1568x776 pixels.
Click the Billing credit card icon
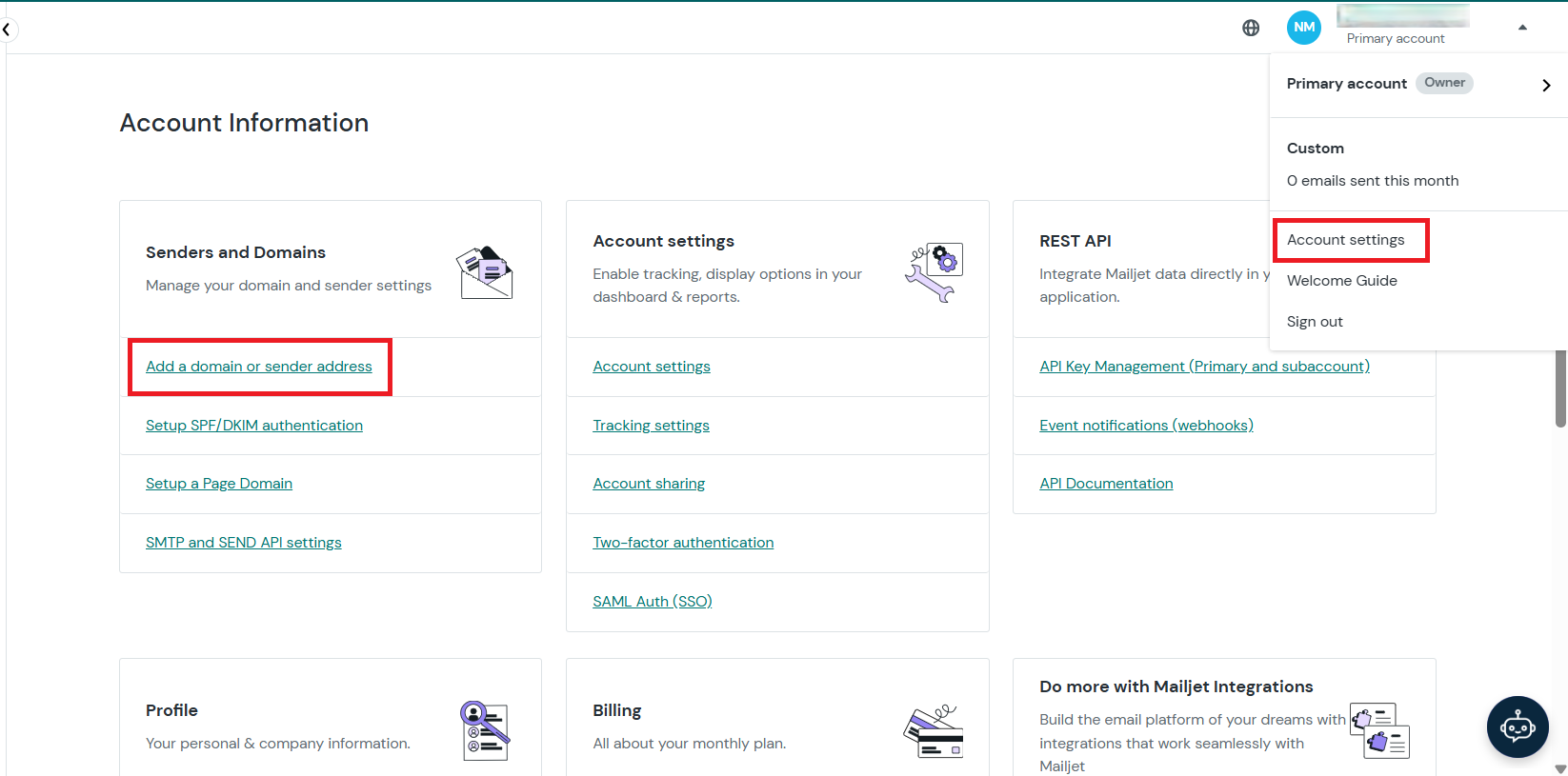[934, 731]
